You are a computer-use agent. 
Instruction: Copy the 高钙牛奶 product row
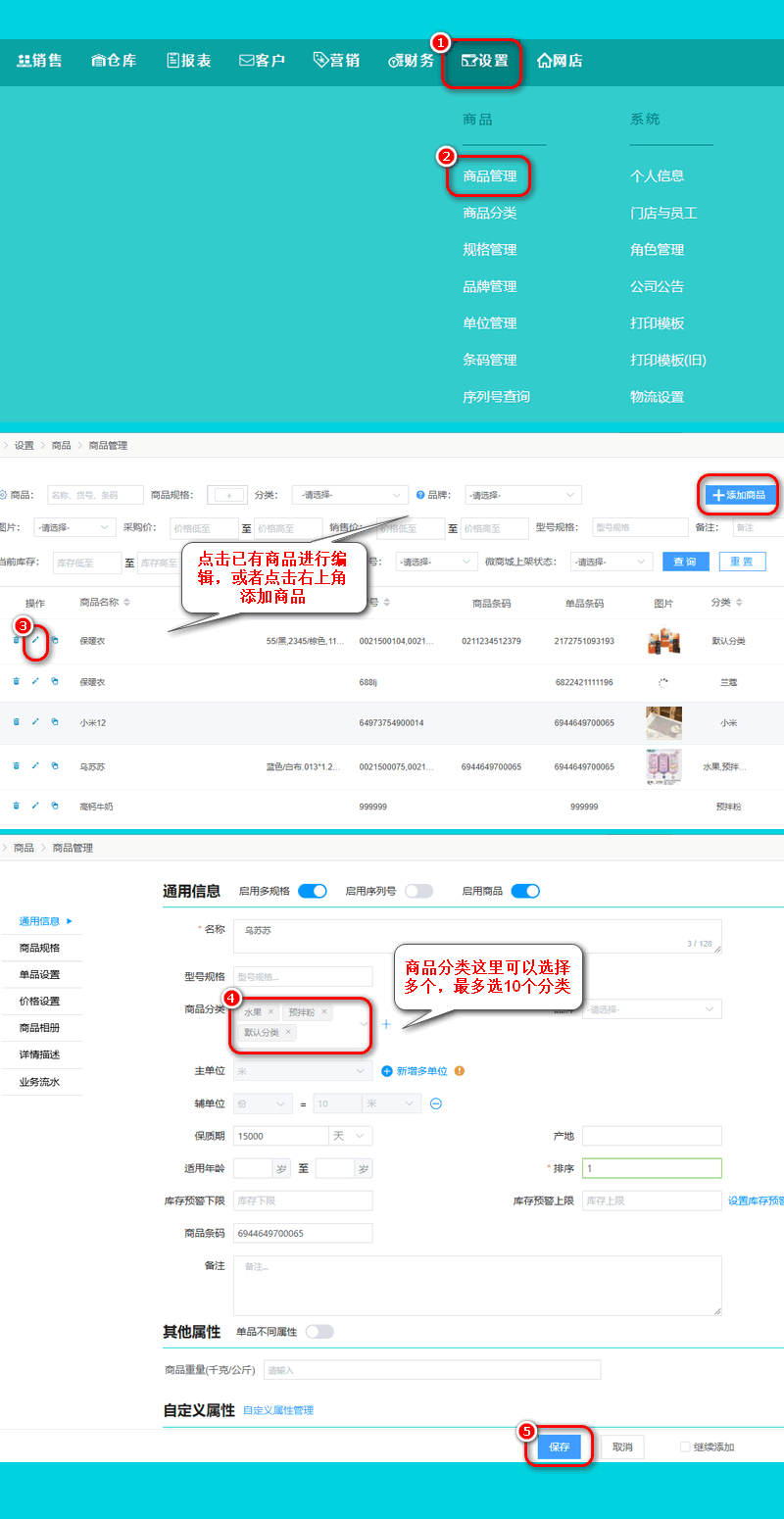coord(55,806)
